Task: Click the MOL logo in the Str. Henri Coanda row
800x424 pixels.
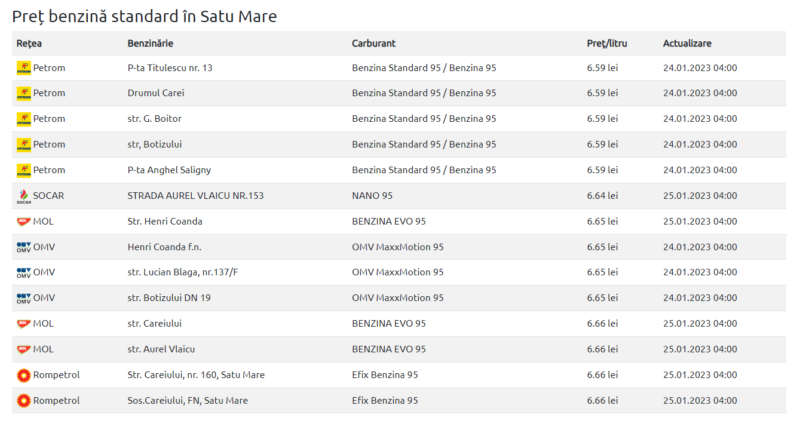Action: click(x=24, y=221)
